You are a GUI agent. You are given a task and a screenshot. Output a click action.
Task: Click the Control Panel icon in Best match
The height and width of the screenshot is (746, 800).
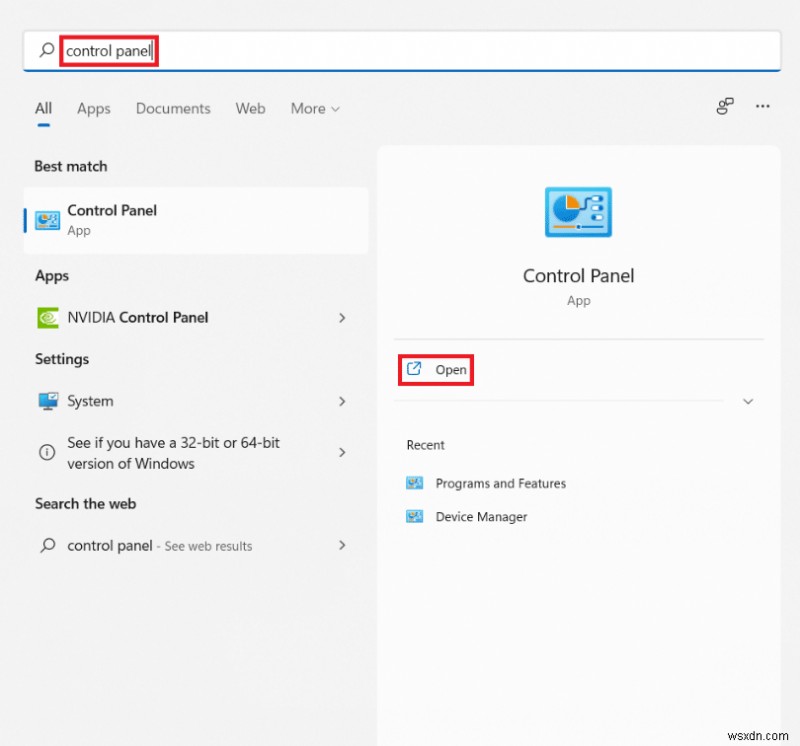[47, 220]
